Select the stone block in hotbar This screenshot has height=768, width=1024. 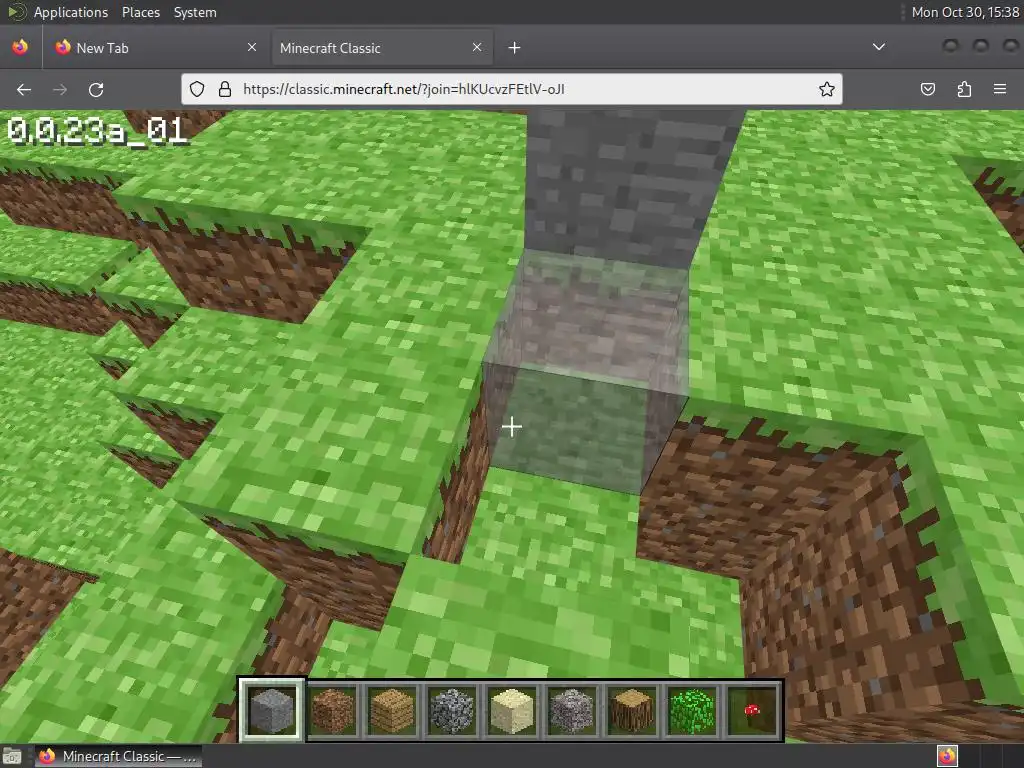click(272, 710)
